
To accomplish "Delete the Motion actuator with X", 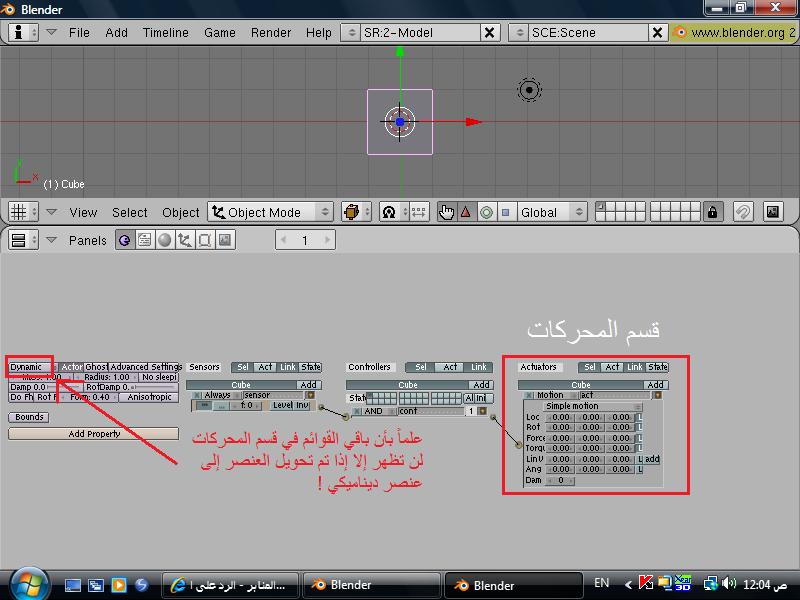I will point(529,395).
